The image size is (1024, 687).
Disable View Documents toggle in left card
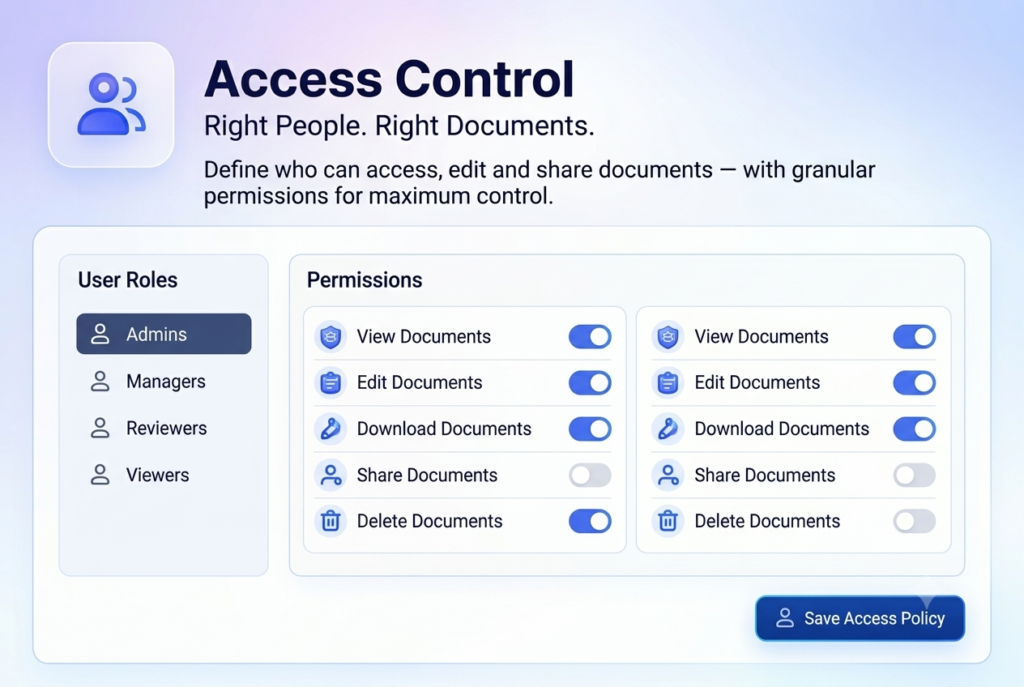click(590, 337)
